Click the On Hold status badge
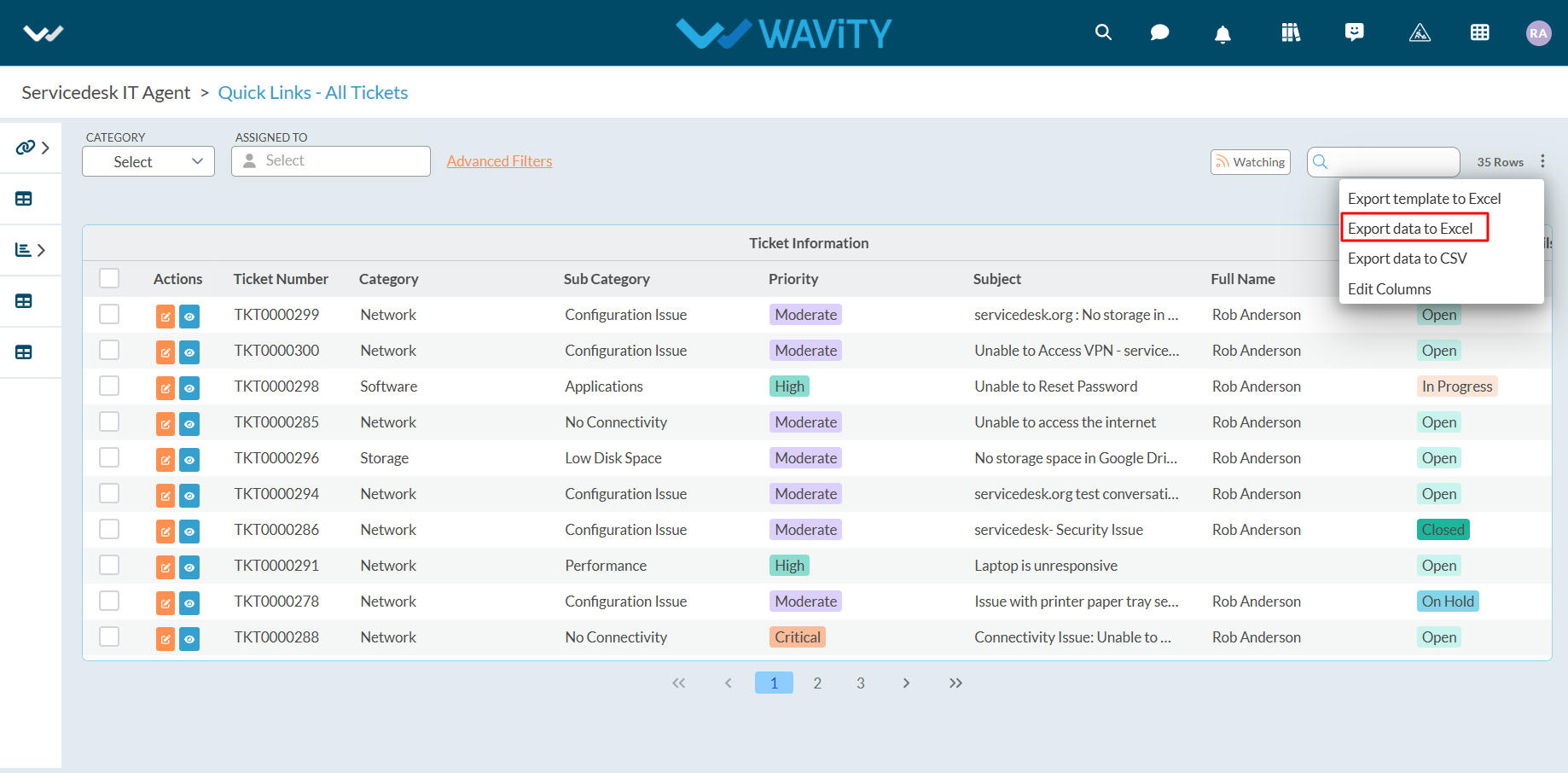This screenshot has height=773, width=1568. click(1448, 602)
